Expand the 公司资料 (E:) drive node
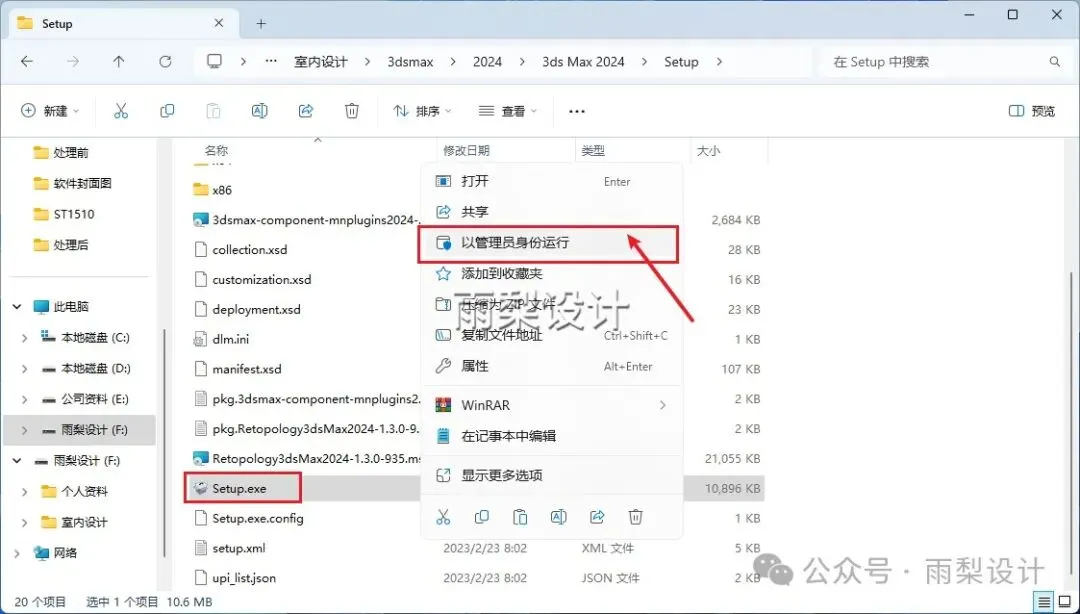This screenshot has width=1080, height=614. click(25, 399)
